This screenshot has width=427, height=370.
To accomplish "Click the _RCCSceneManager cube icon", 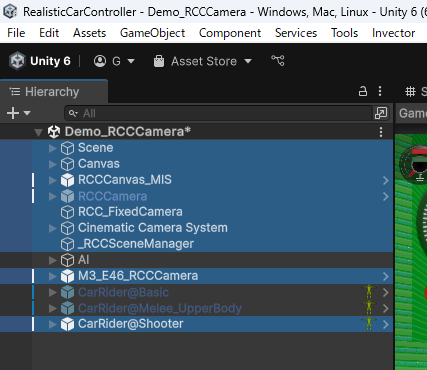I will (x=67, y=244).
